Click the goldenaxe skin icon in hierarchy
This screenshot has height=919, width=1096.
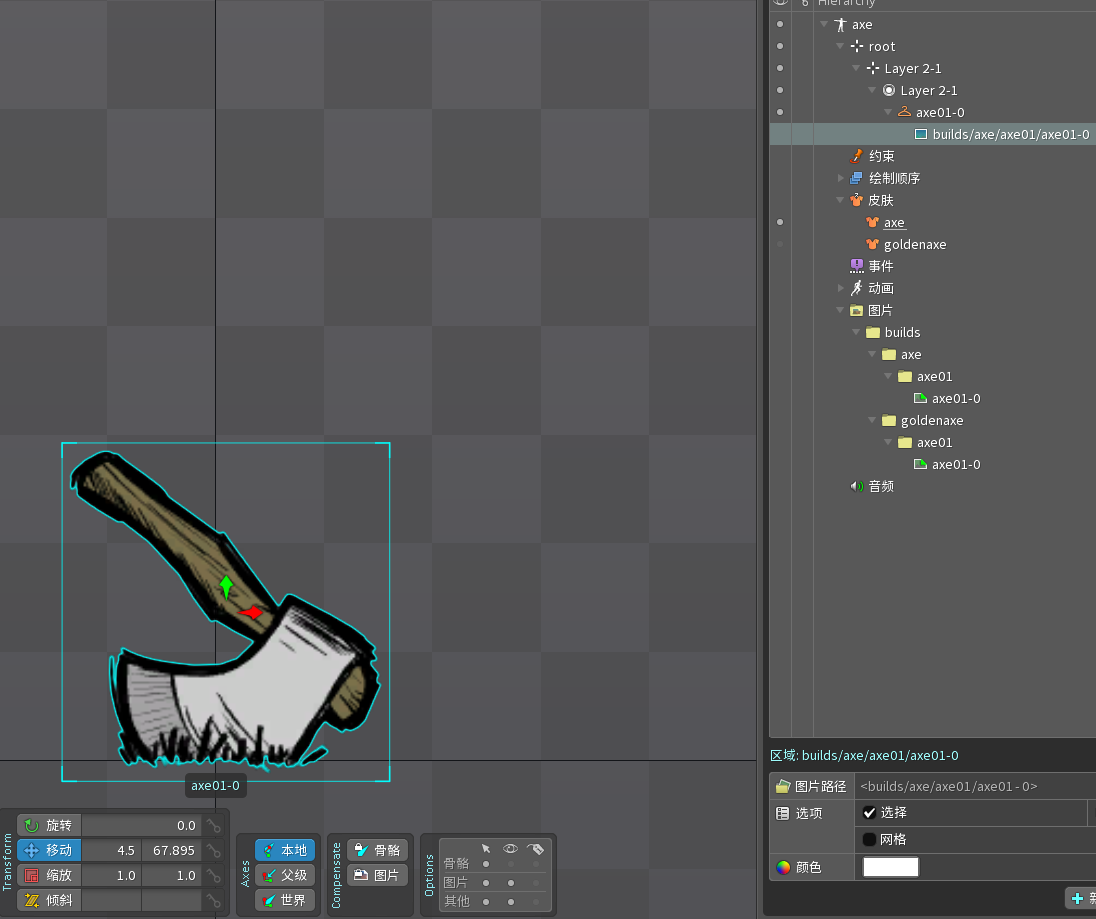tap(872, 245)
